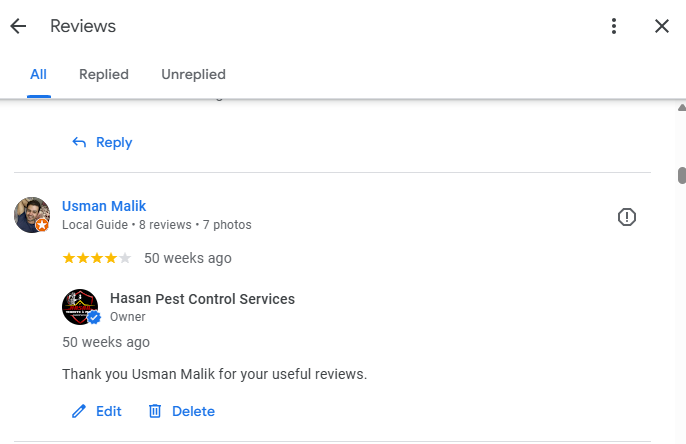Switch to the Unreplied tab
Viewport: 686px width, 444px height.
coord(193,74)
